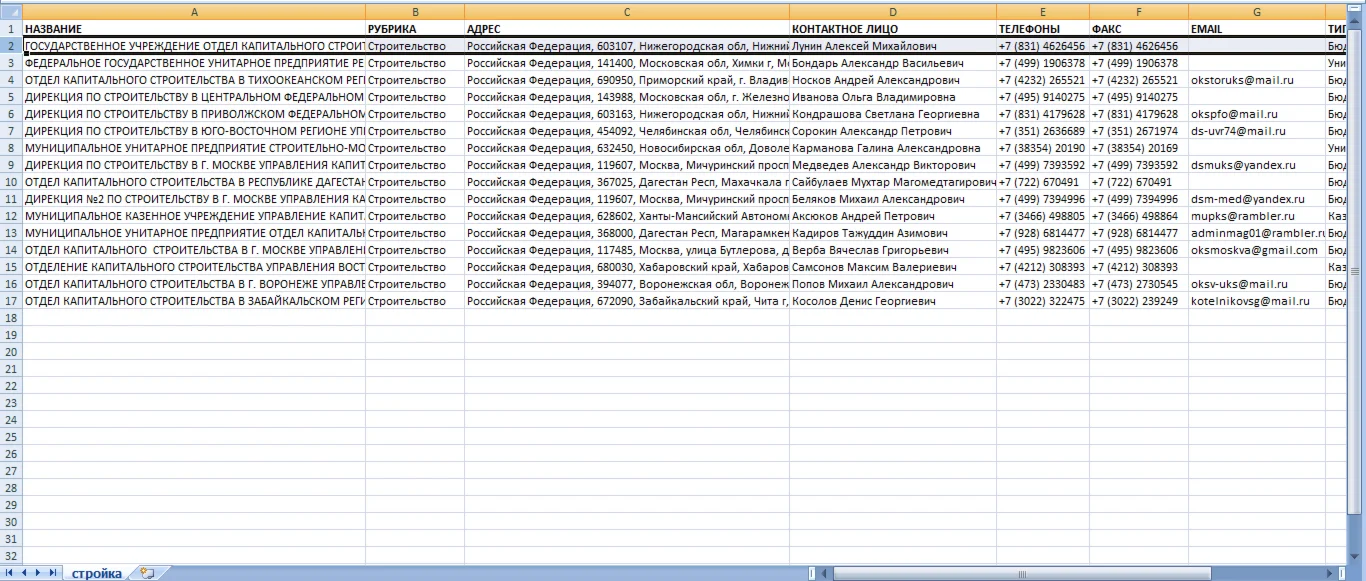Screen dimensions: 1366x581
Task: Select cell with Кадиров Тажуддин Азимович
Action: click(893, 233)
